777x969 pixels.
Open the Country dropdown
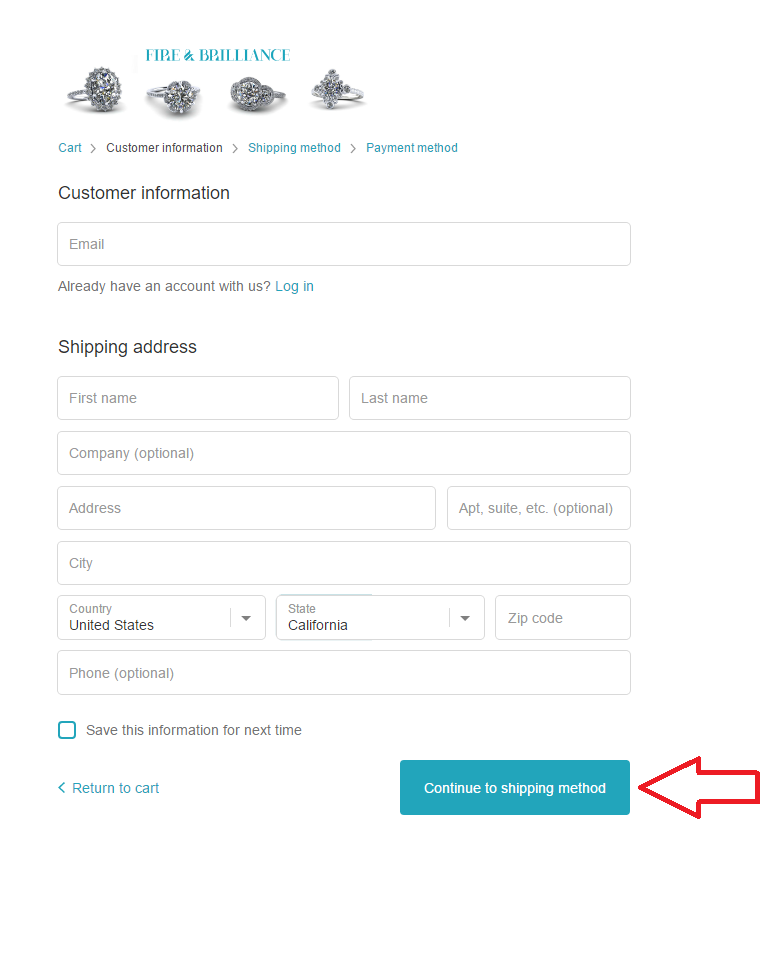point(161,617)
